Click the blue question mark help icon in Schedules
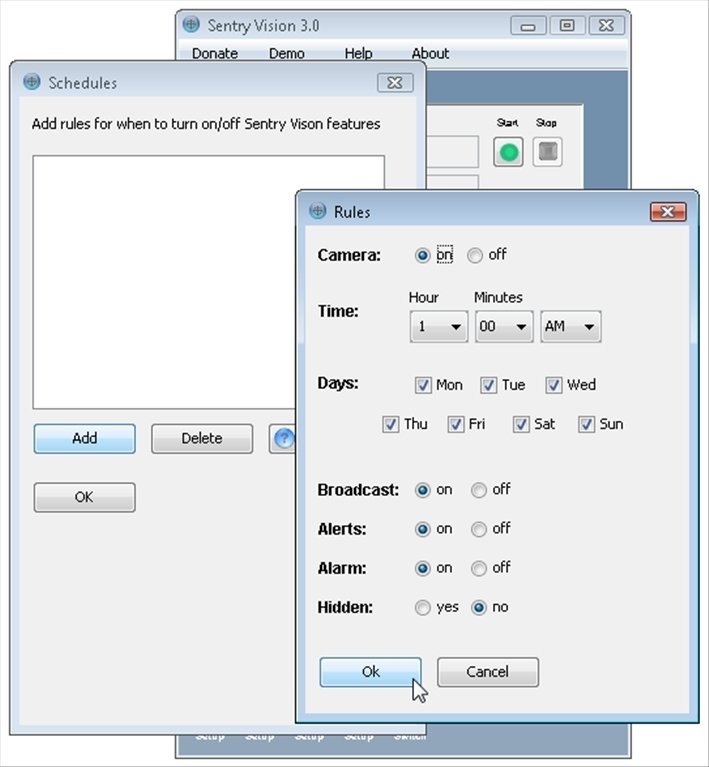 pyautogui.click(x=283, y=438)
